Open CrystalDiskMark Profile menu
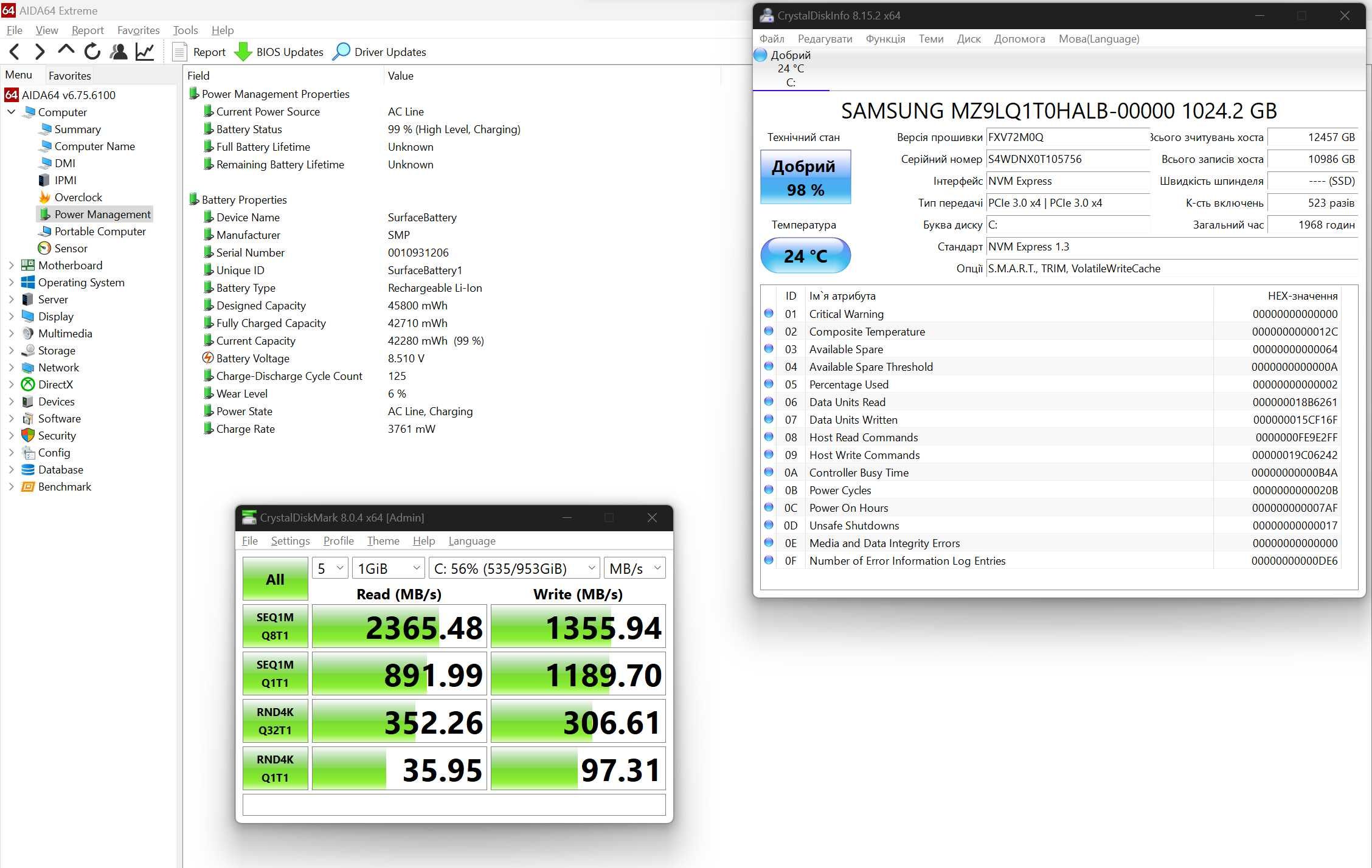The height and width of the screenshot is (868, 1372). tap(338, 541)
